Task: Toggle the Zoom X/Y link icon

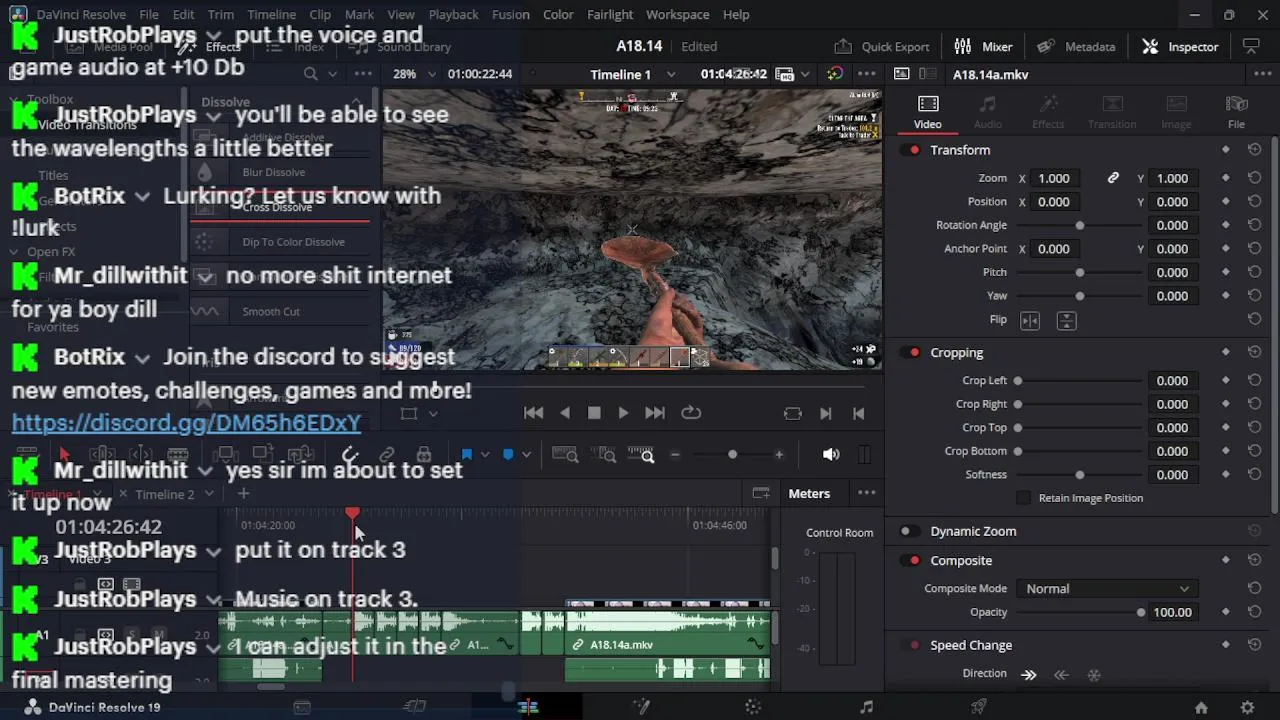Action: pyautogui.click(x=1113, y=178)
